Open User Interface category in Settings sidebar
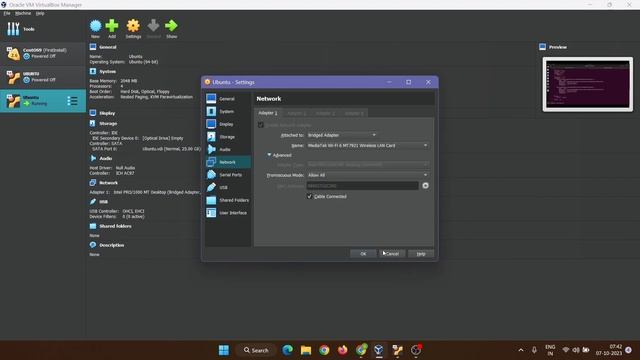This screenshot has height=360, width=640. tap(227, 213)
